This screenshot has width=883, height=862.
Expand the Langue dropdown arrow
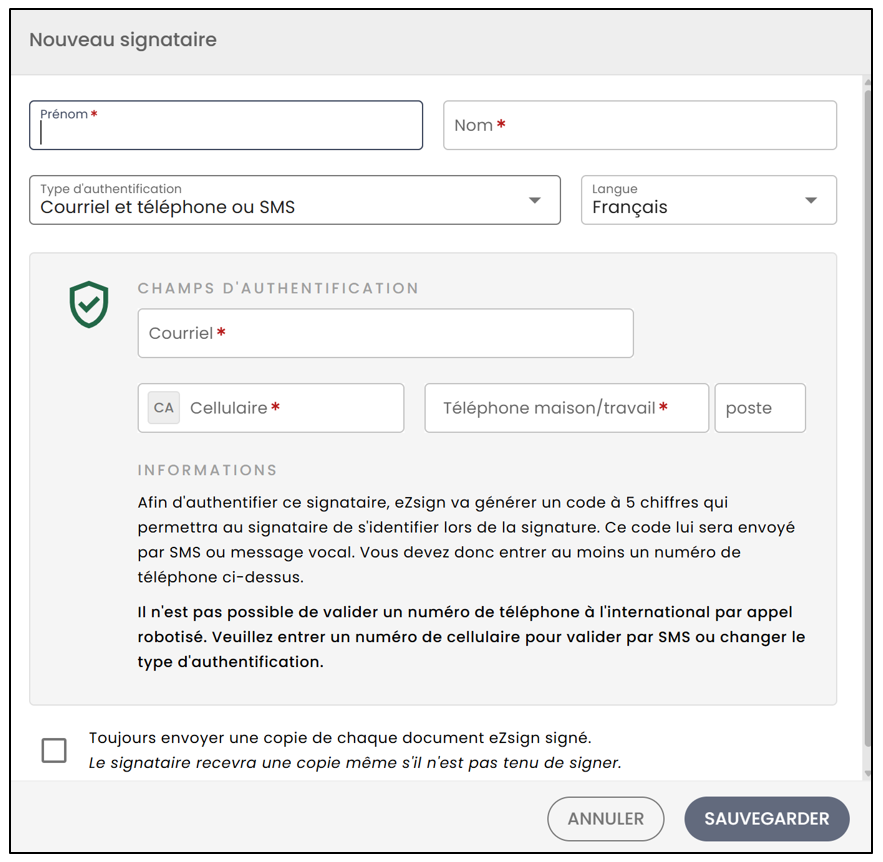[810, 200]
